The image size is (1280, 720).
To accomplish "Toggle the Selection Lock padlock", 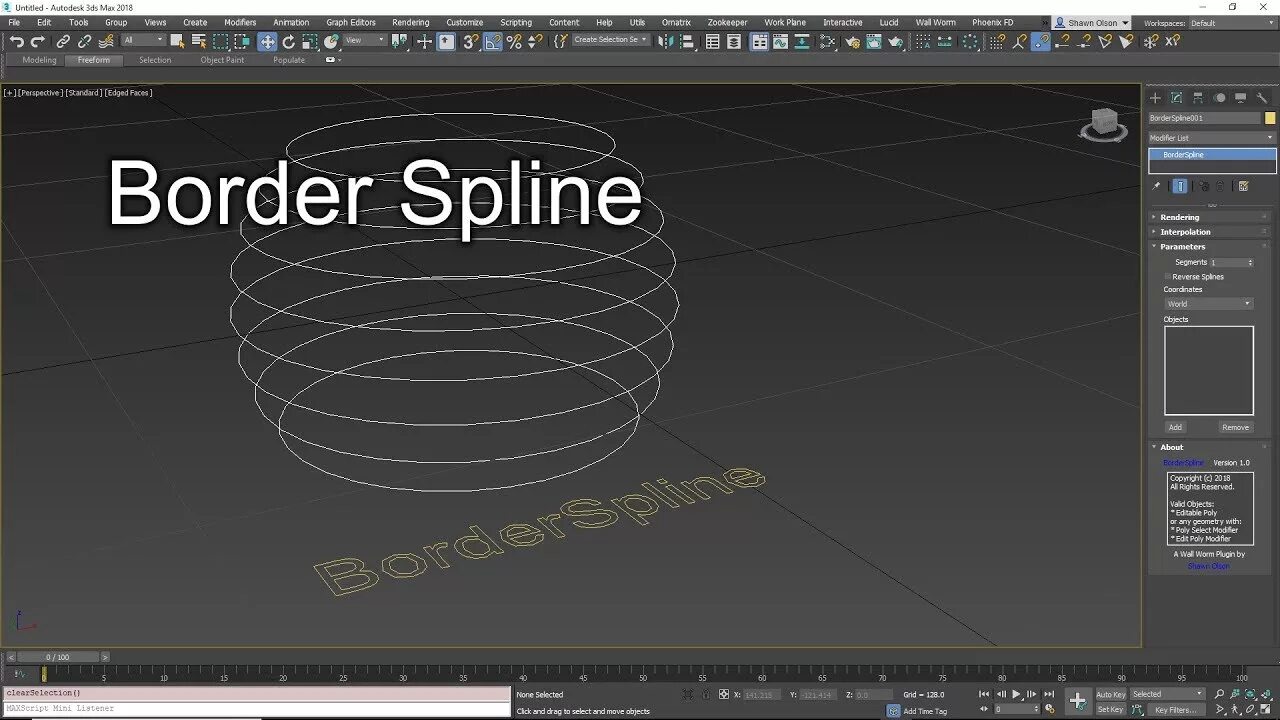I will [x=706, y=694].
